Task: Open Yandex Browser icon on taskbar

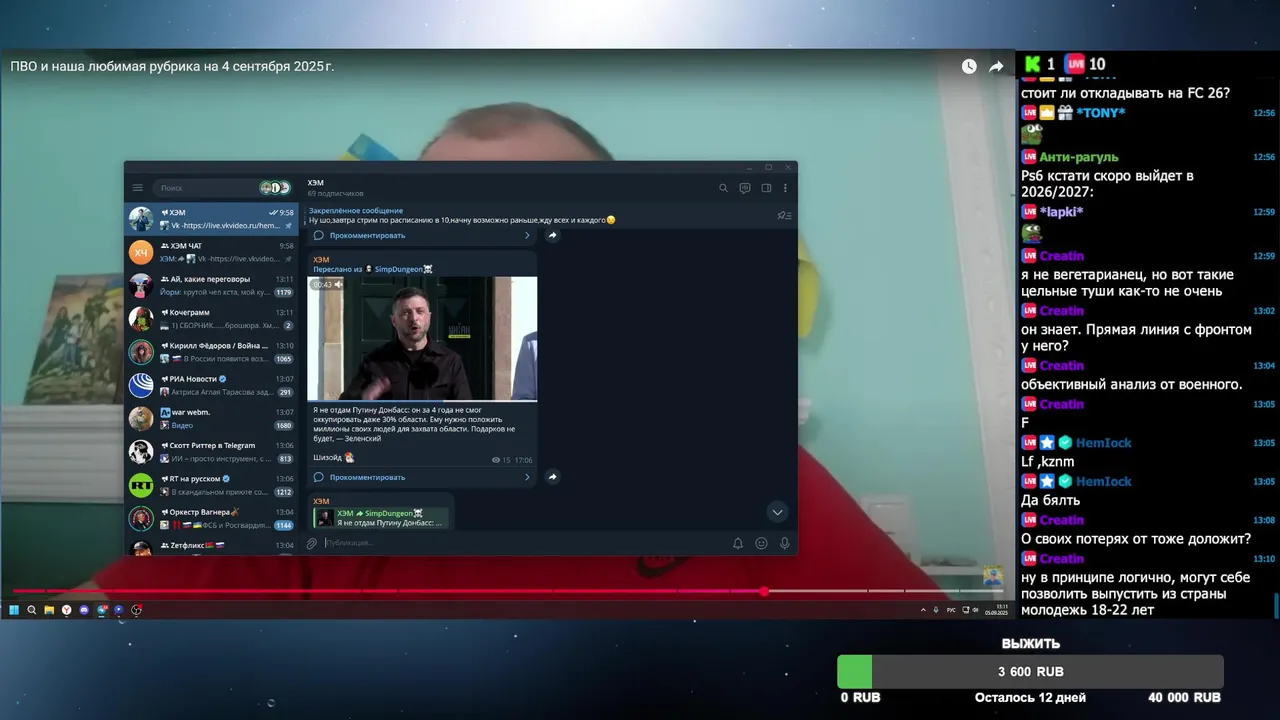Action: [x=66, y=610]
